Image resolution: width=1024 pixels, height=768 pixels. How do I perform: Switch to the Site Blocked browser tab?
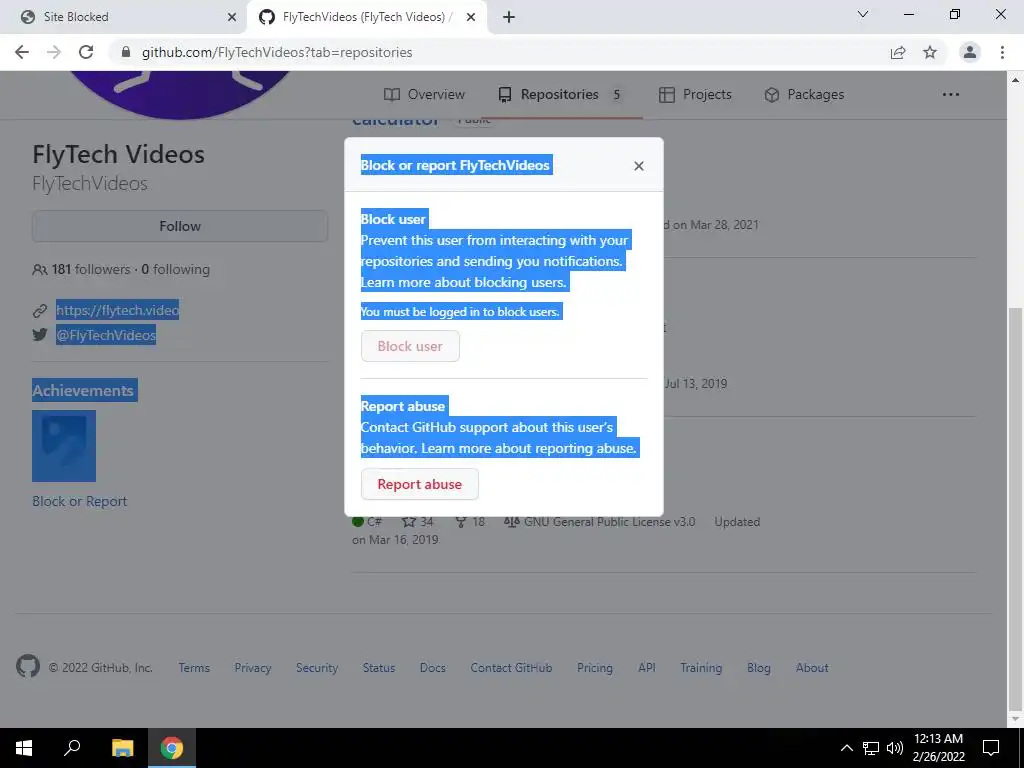coord(124,17)
